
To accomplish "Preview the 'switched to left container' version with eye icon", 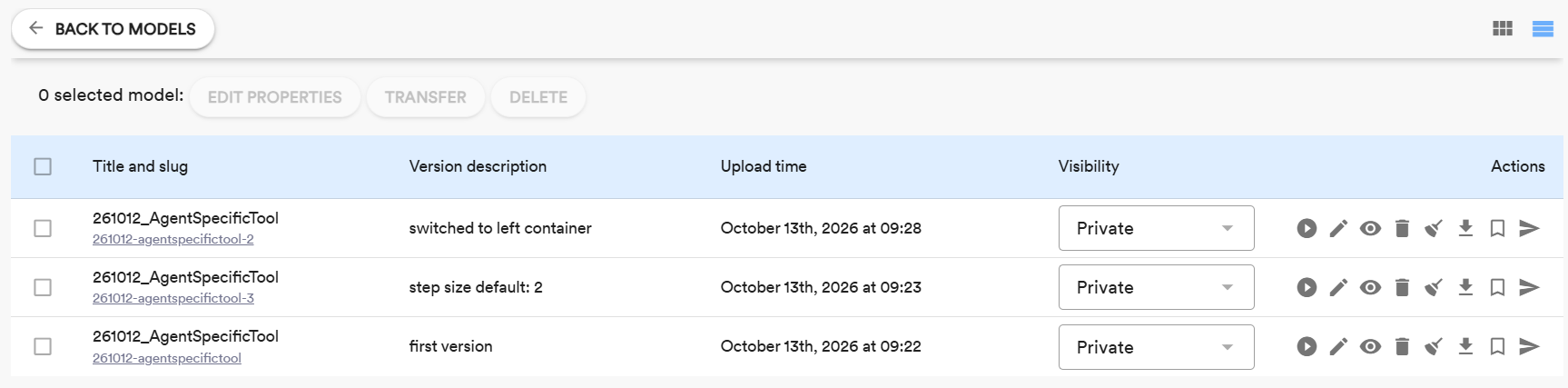I will point(1370,228).
